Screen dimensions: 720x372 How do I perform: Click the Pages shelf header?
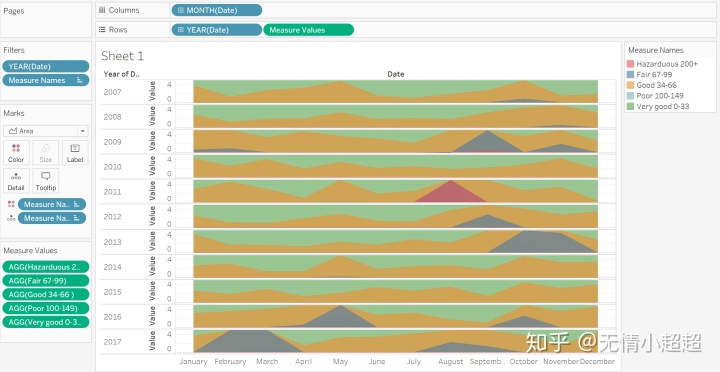click(x=13, y=11)
